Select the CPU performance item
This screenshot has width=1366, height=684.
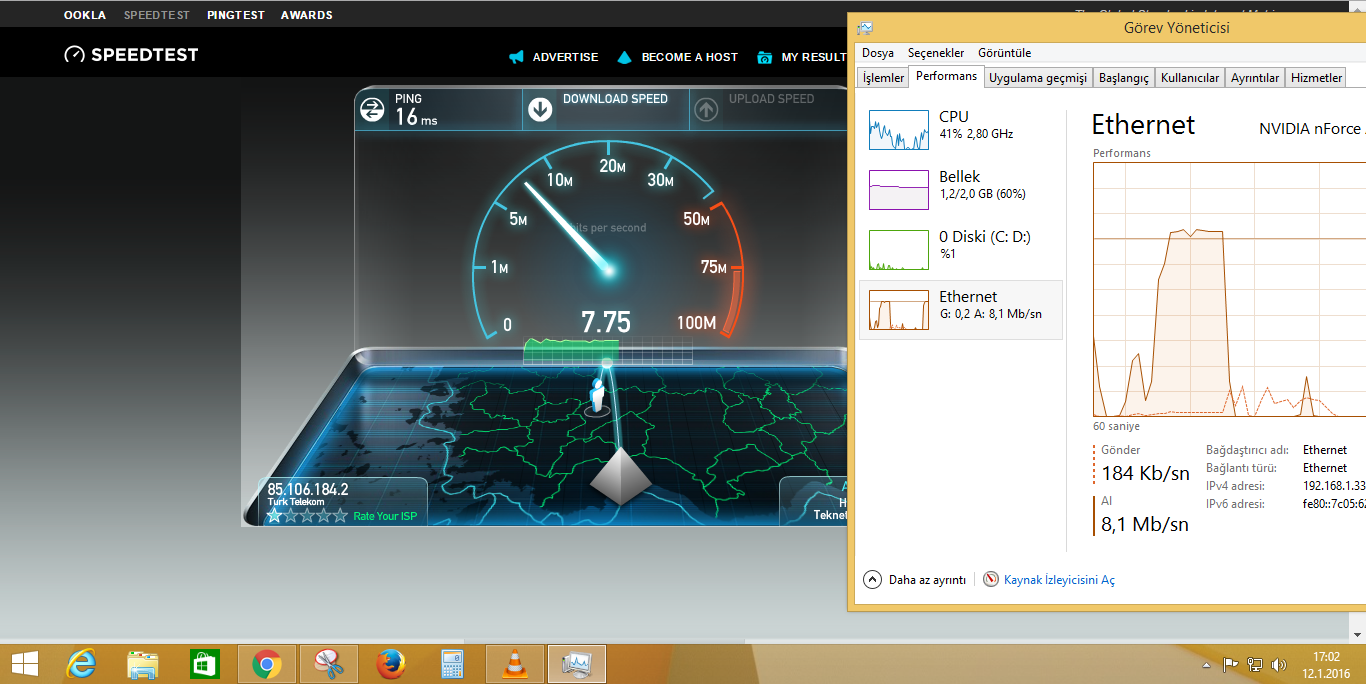(x=960, y=130)
